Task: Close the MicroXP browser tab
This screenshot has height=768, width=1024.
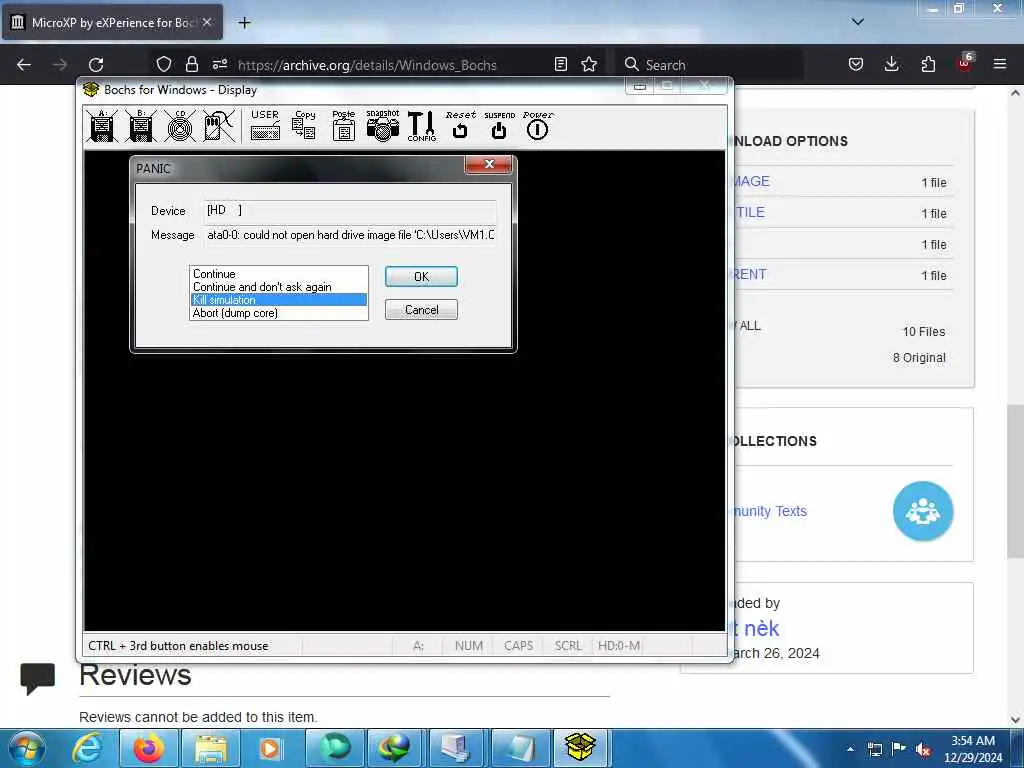Action: pos(207,22)
